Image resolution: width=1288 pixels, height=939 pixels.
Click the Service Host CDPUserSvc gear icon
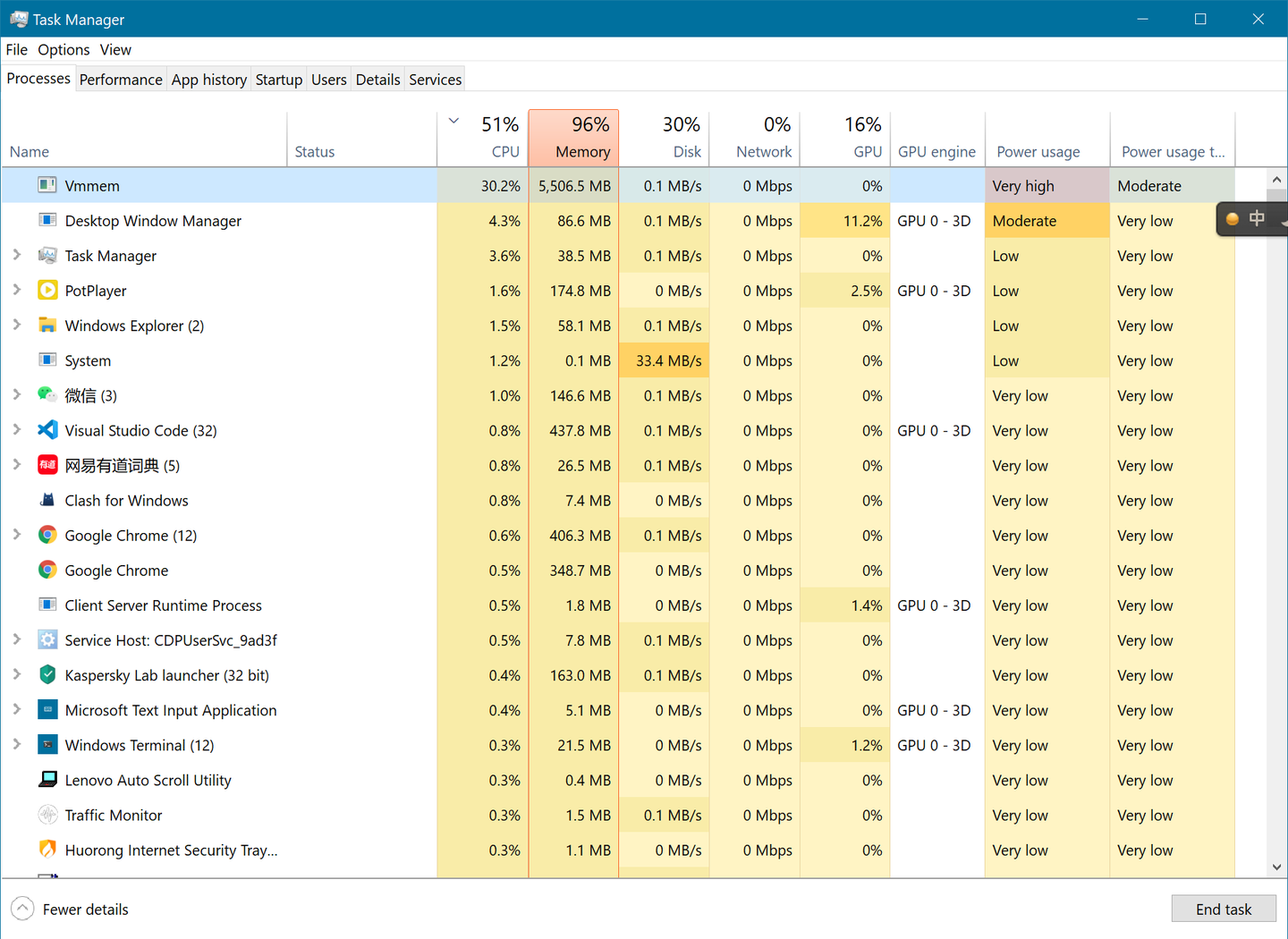[47, 639]
